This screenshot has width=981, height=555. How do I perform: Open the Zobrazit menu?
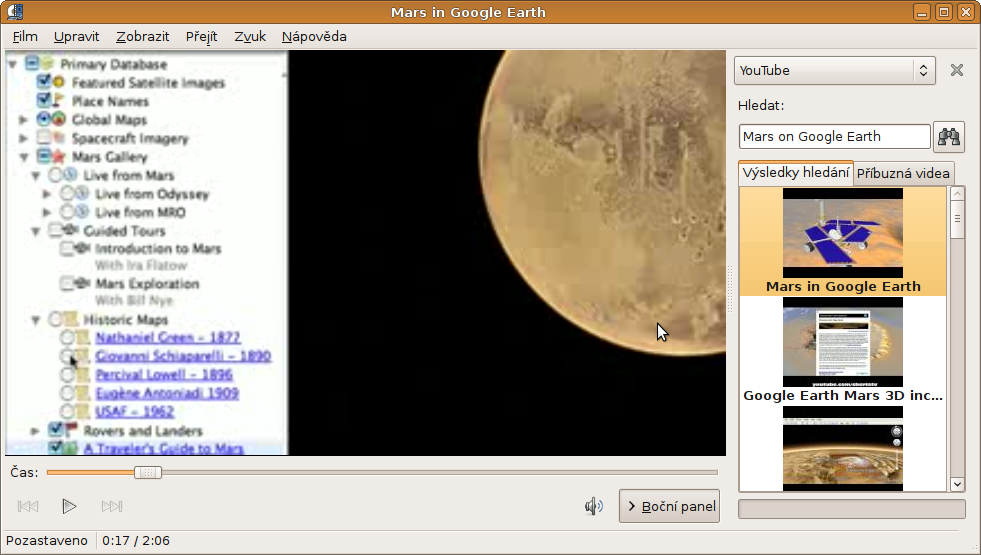click(142, 36)
